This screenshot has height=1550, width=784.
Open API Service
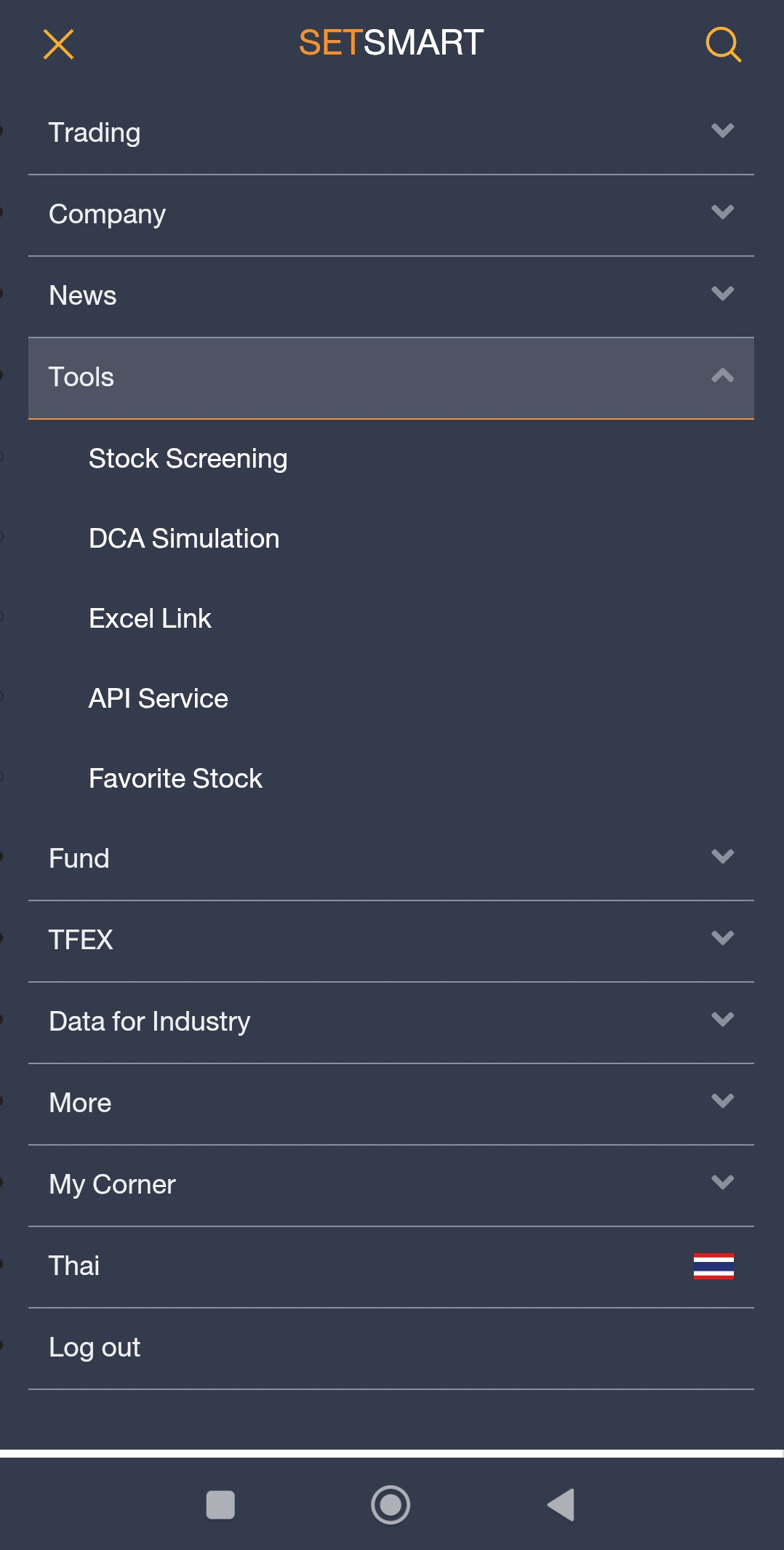tap(159, 699)
